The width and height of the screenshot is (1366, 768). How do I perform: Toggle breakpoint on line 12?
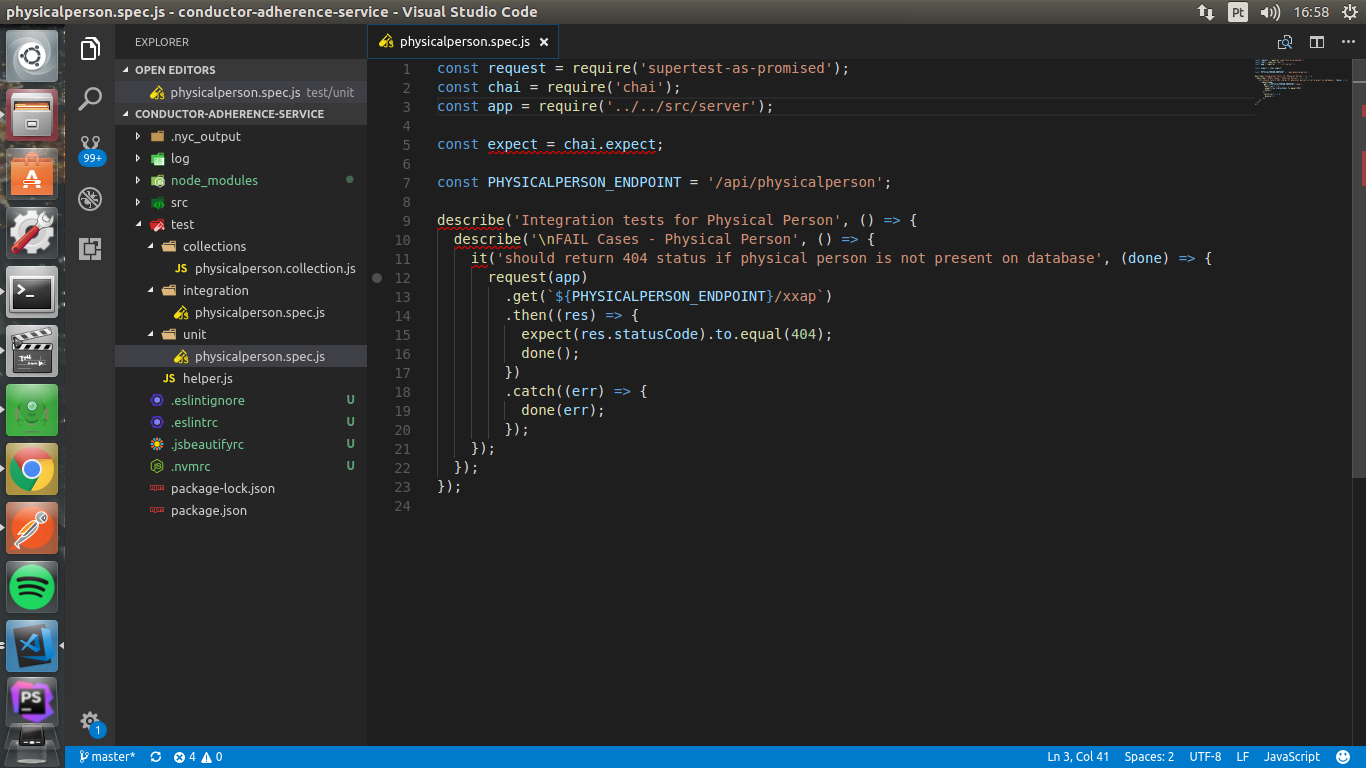(x=377, y=277)
